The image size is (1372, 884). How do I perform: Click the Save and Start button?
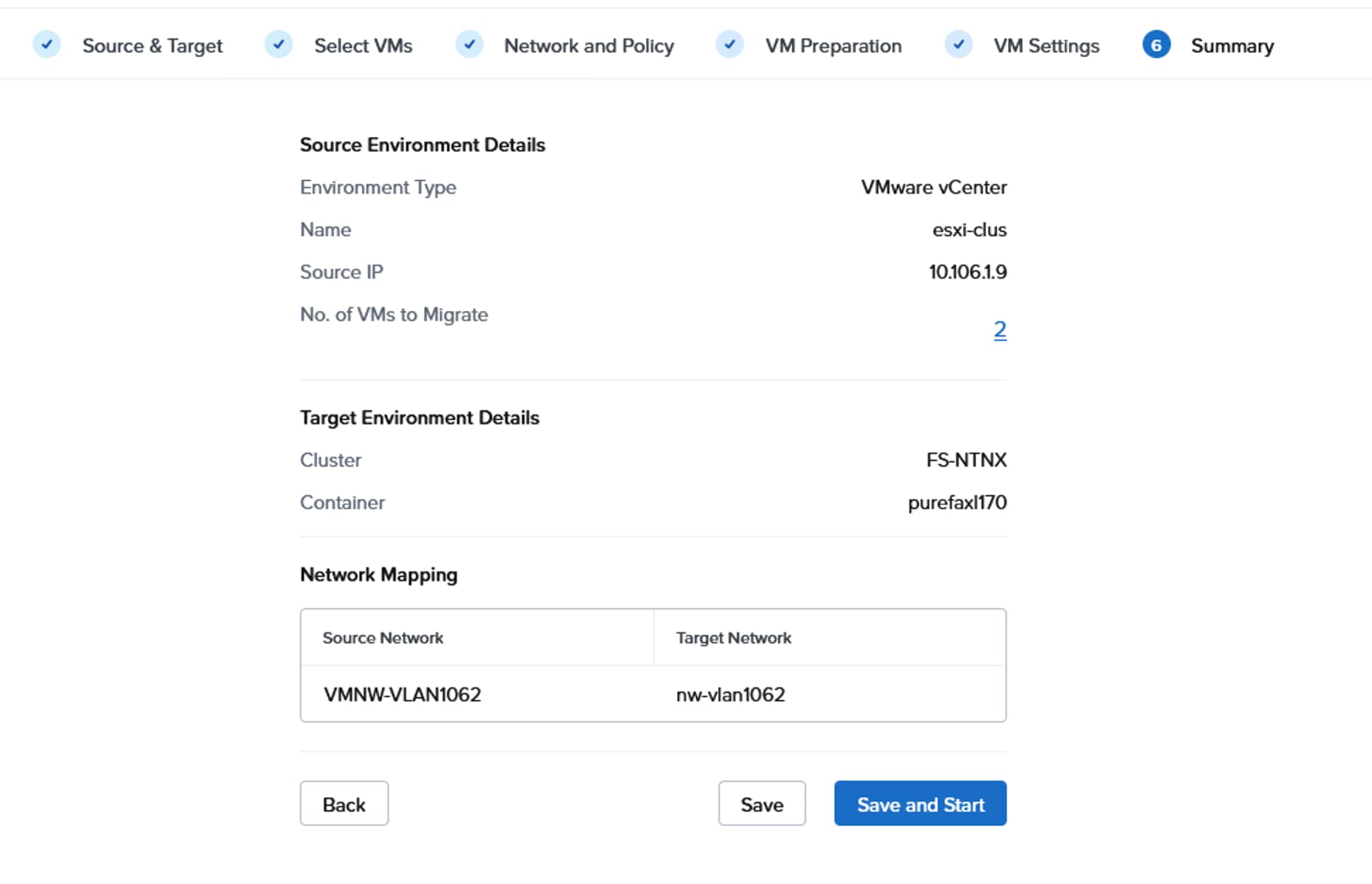pyautogui.click(x=920, y=804)
